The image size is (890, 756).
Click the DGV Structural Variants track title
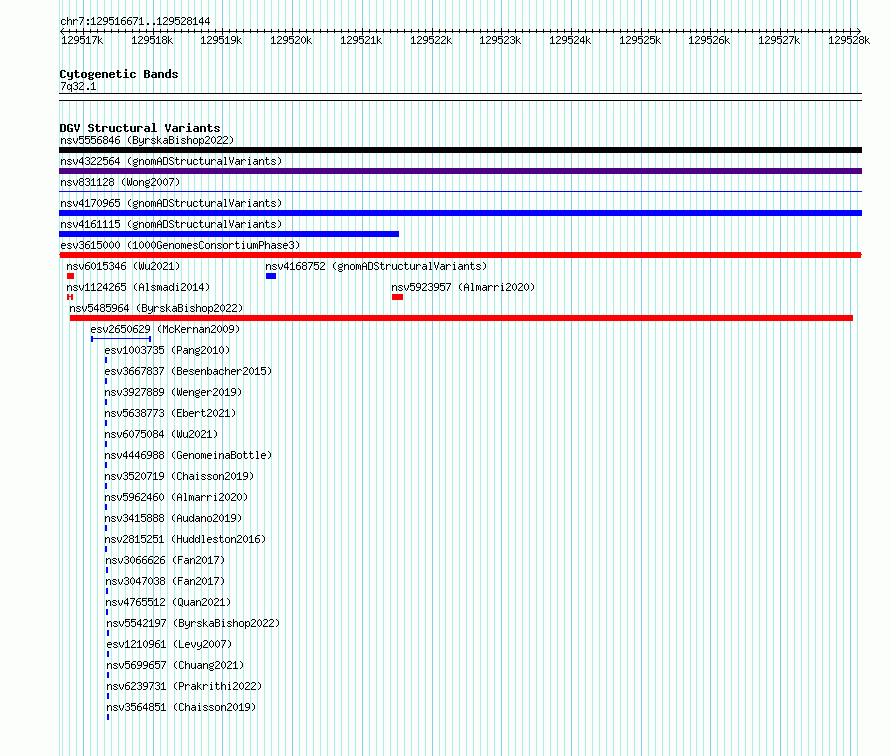point(140,128)
